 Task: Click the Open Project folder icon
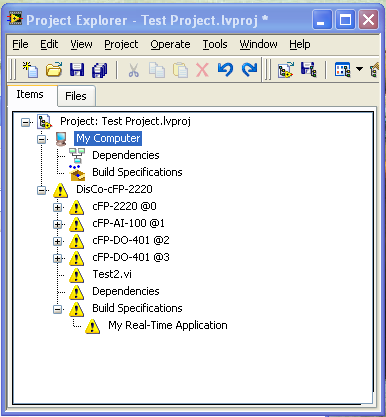pyautogui.click(x=54, y=70)
